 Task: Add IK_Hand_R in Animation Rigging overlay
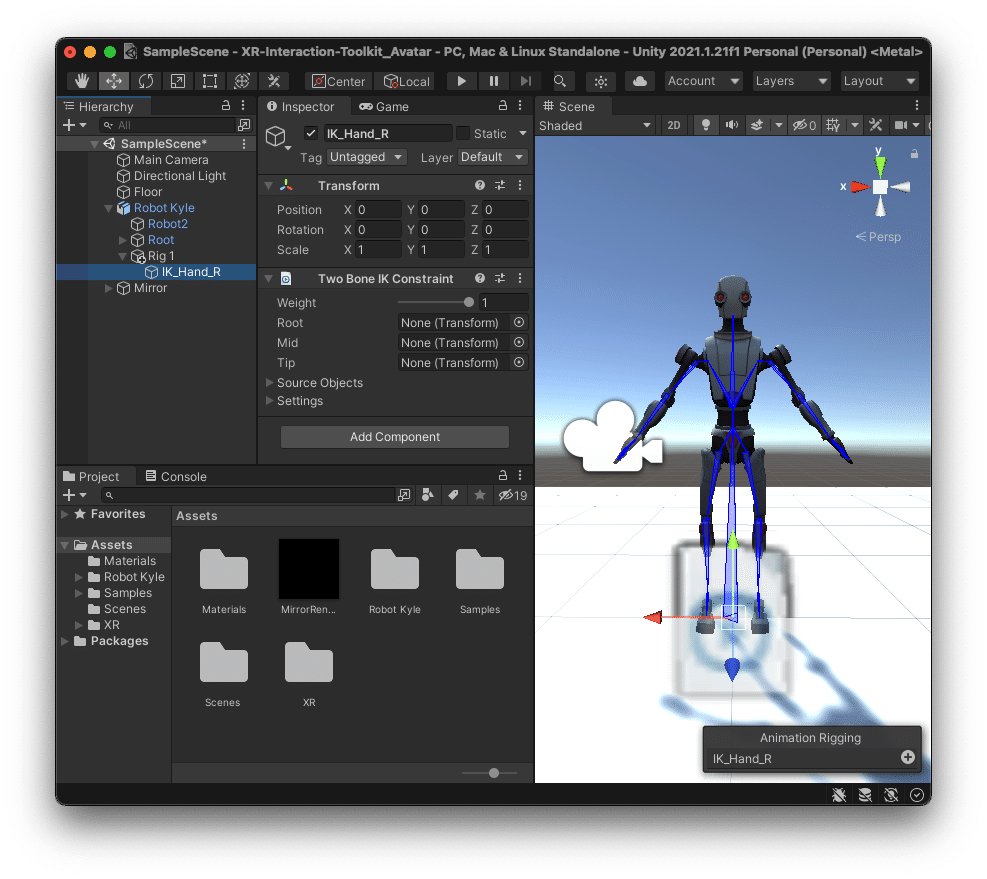click(x=907, y=757)
